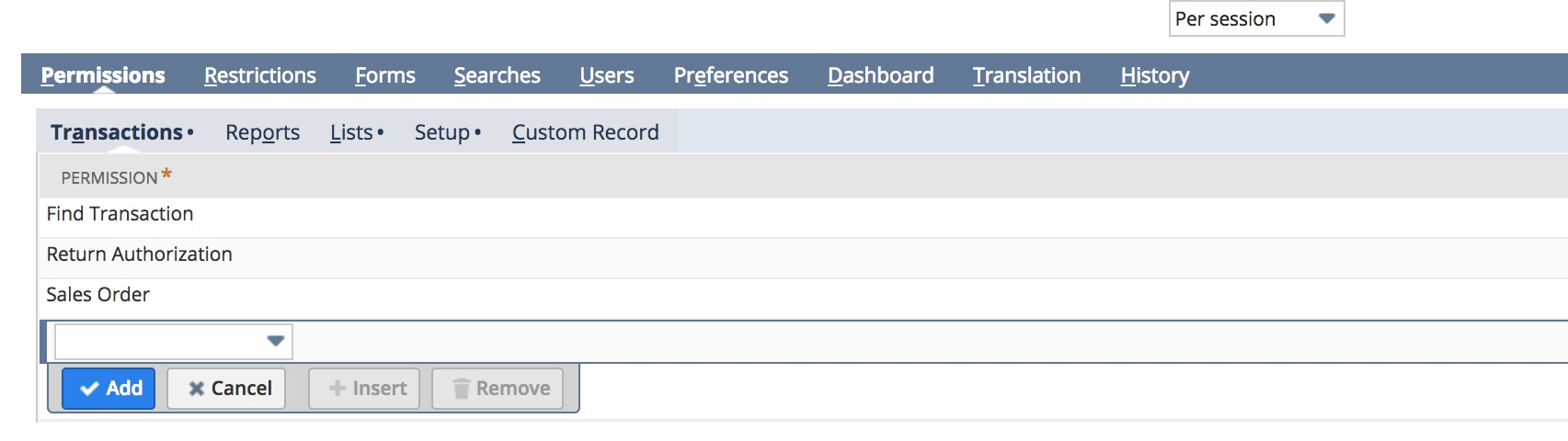
Task: Open the Custom Record subtab
Action: 585,133
